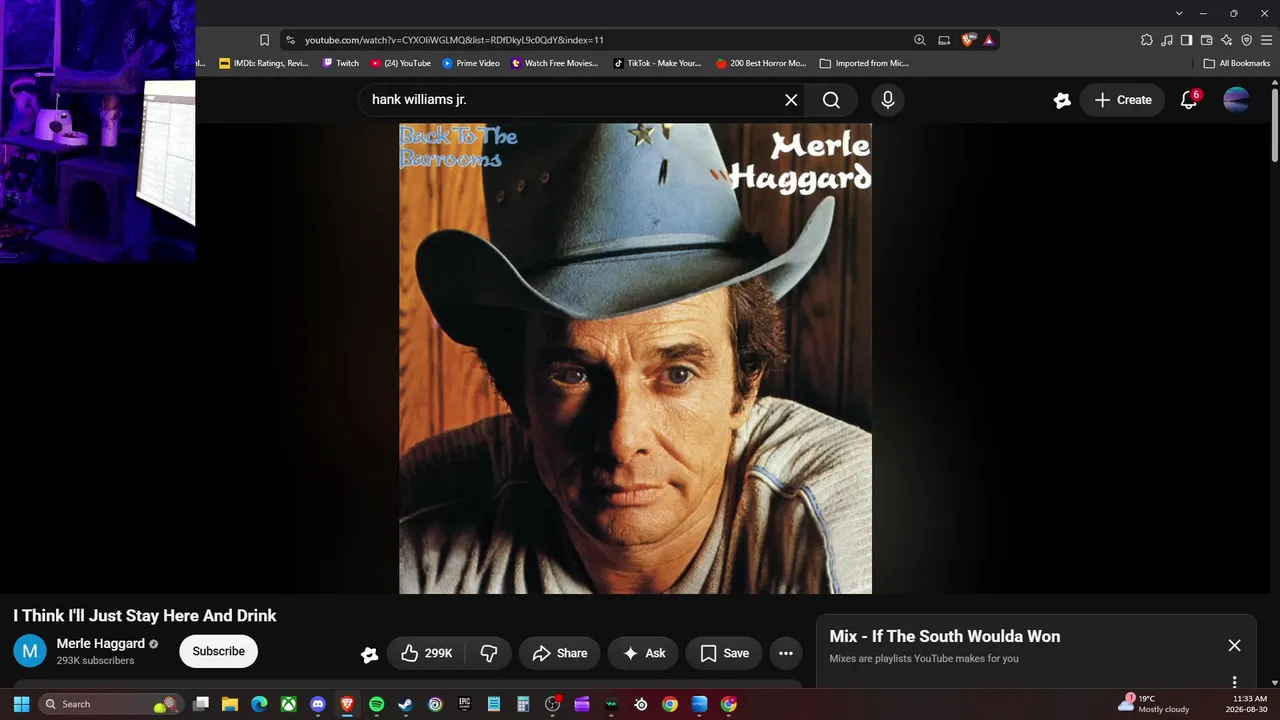Screen dimensions: 1280x720
Task: Open Brave Rewards triangle icon
Action: [989, 40]
